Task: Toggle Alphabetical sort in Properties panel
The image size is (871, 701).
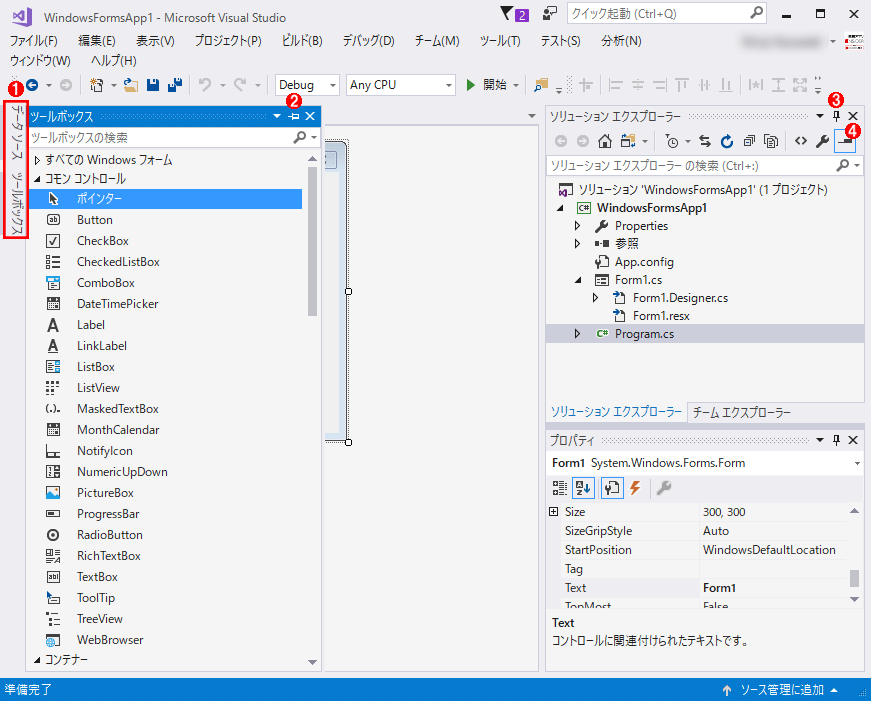Action: pyautogui.click(x=584, y=487)
